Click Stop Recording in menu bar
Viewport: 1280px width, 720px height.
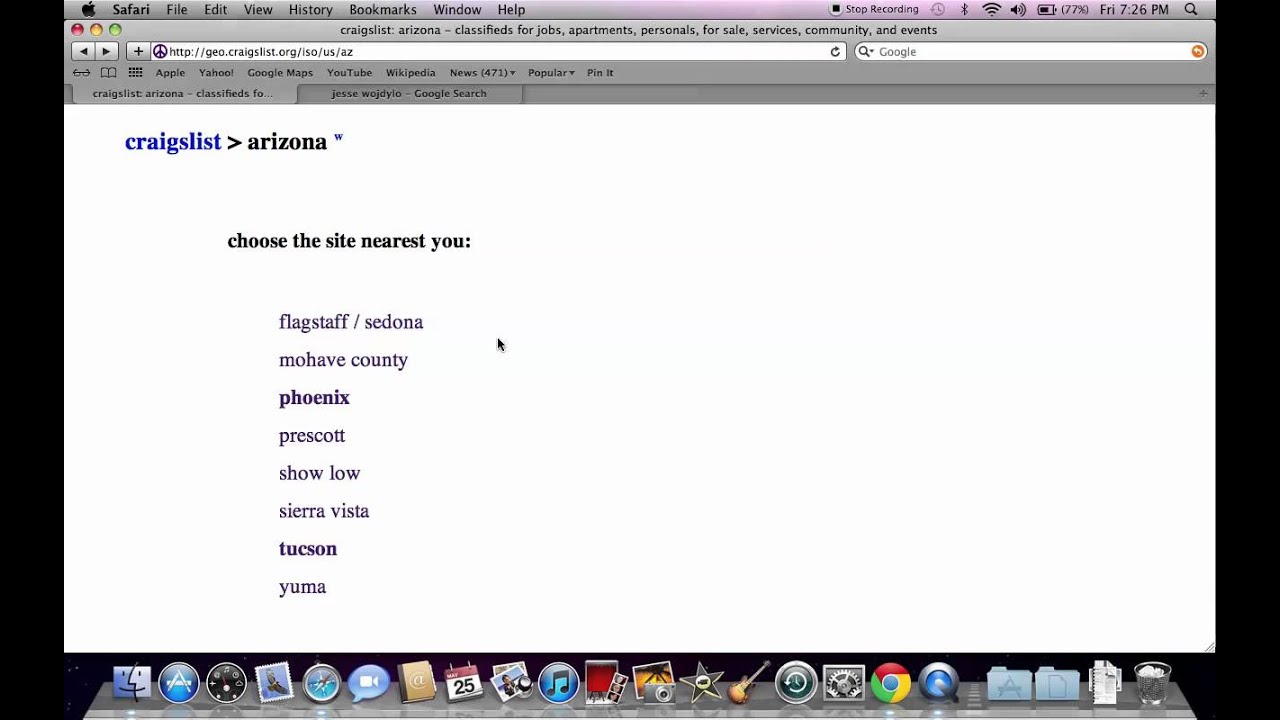(x=874, y=9)
